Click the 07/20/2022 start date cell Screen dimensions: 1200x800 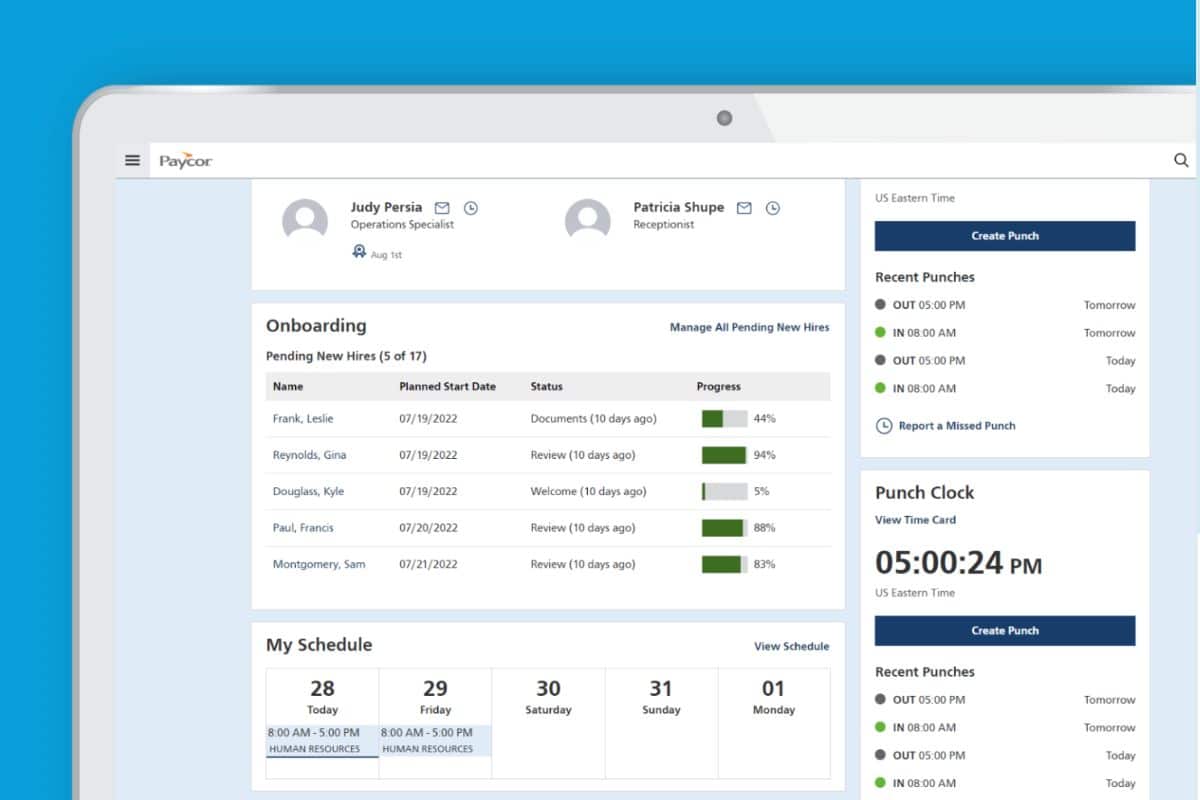pos(428,528)
